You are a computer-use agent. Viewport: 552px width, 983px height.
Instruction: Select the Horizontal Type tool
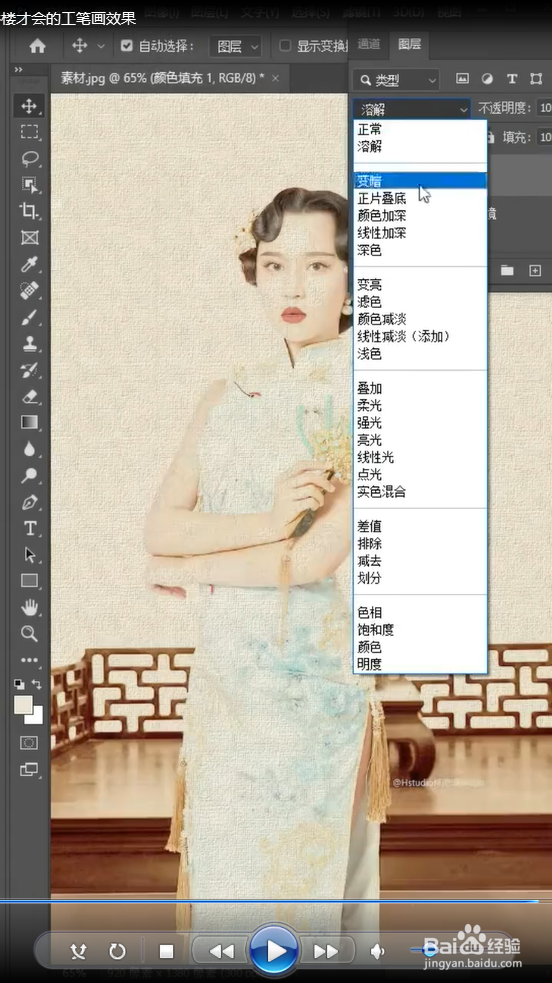(29, 528)
